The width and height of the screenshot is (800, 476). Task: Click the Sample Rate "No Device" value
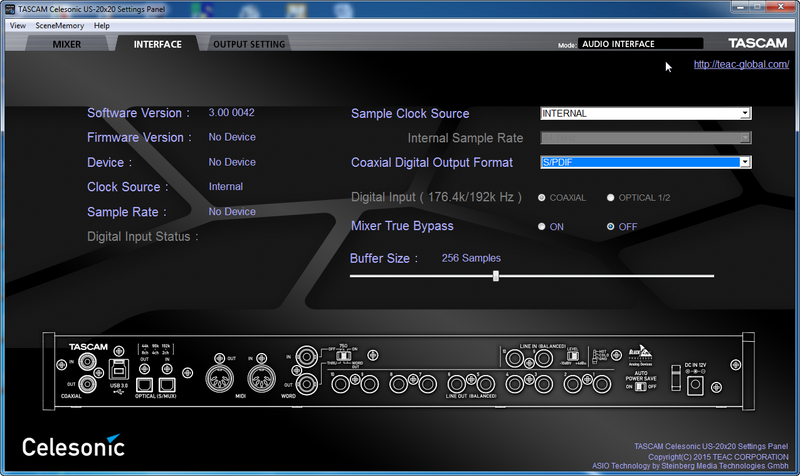tap(232, 212)
